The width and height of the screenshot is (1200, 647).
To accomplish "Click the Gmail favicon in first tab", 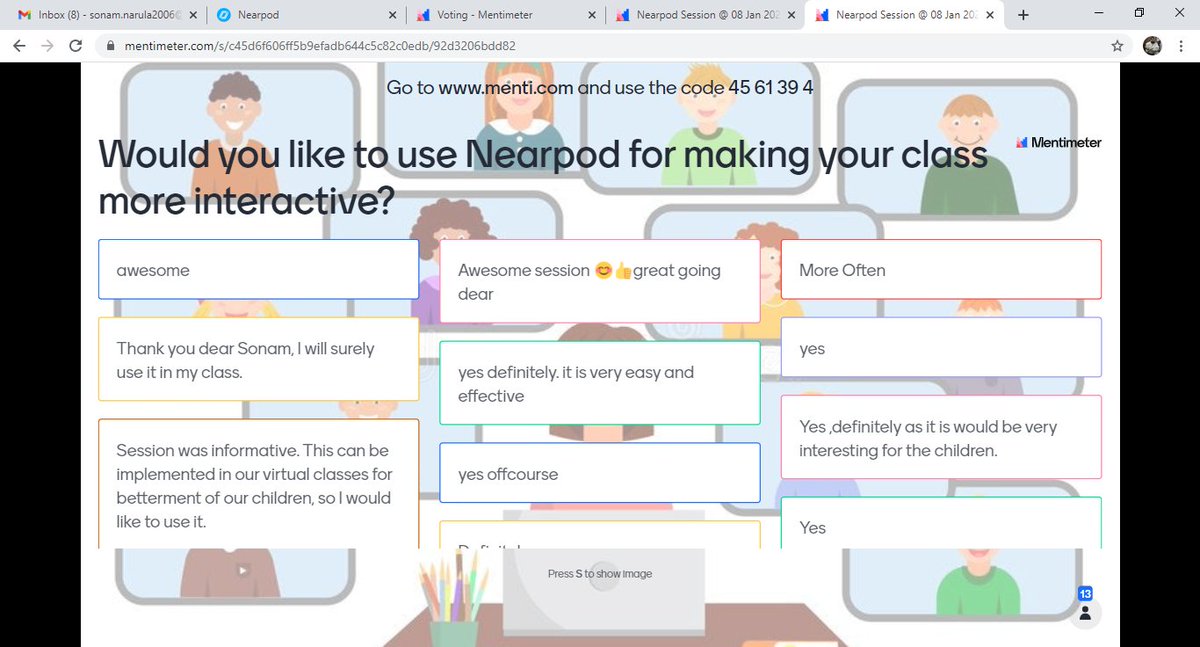I will (25, 15).
